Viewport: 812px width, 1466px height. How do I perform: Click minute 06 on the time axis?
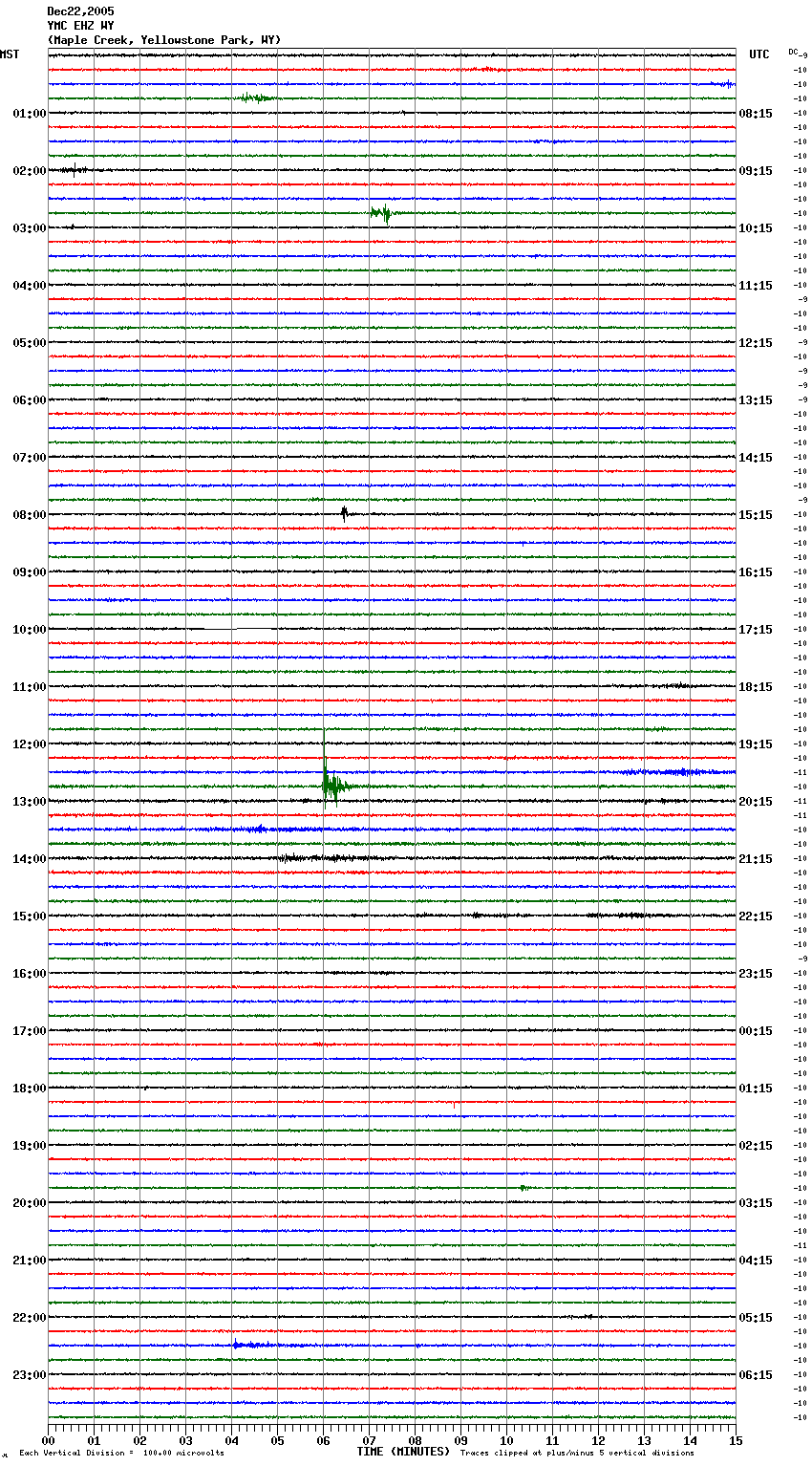[323, 1440]
